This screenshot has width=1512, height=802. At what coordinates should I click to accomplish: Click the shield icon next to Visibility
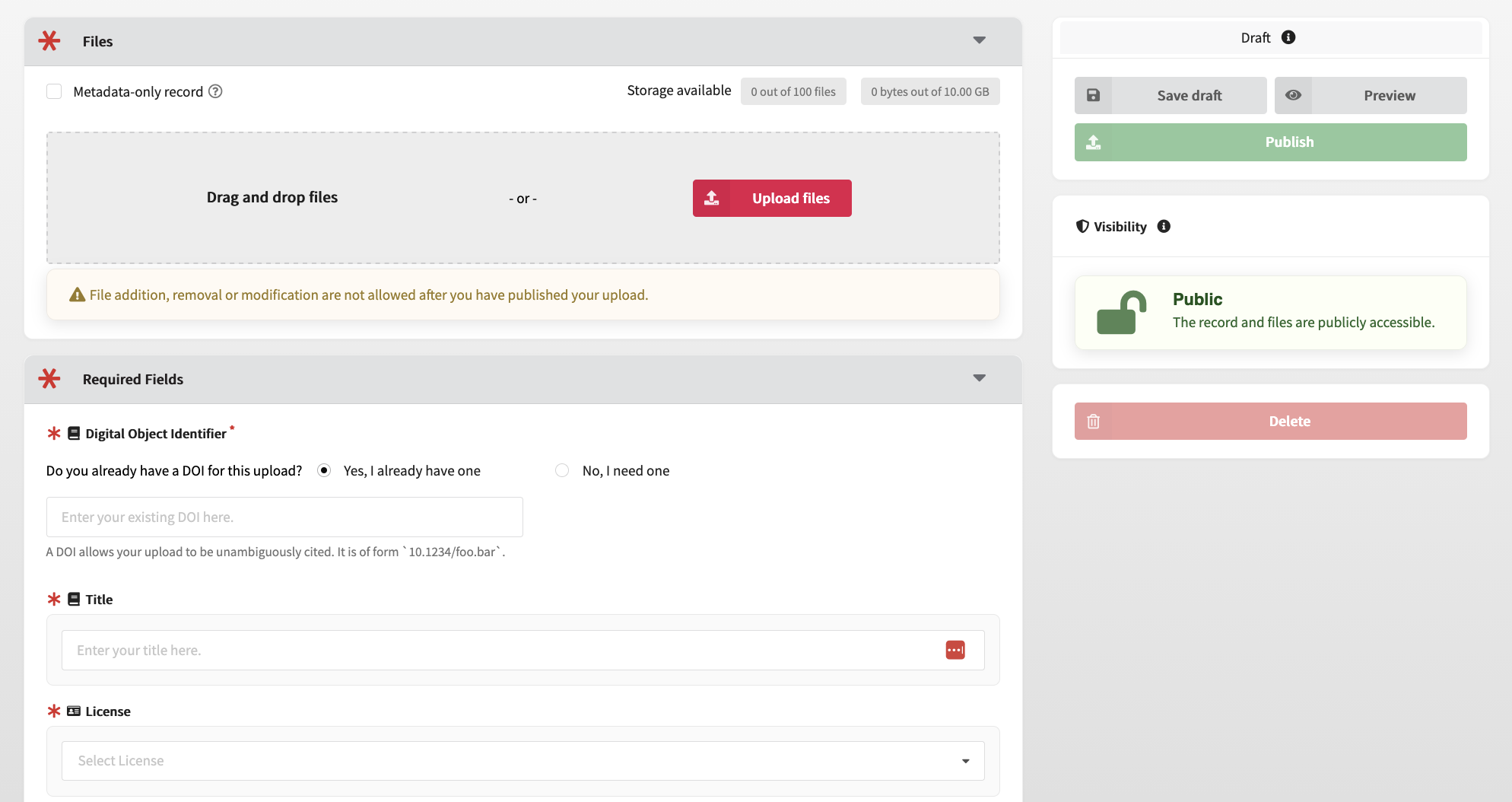[x=1082, y=226]
